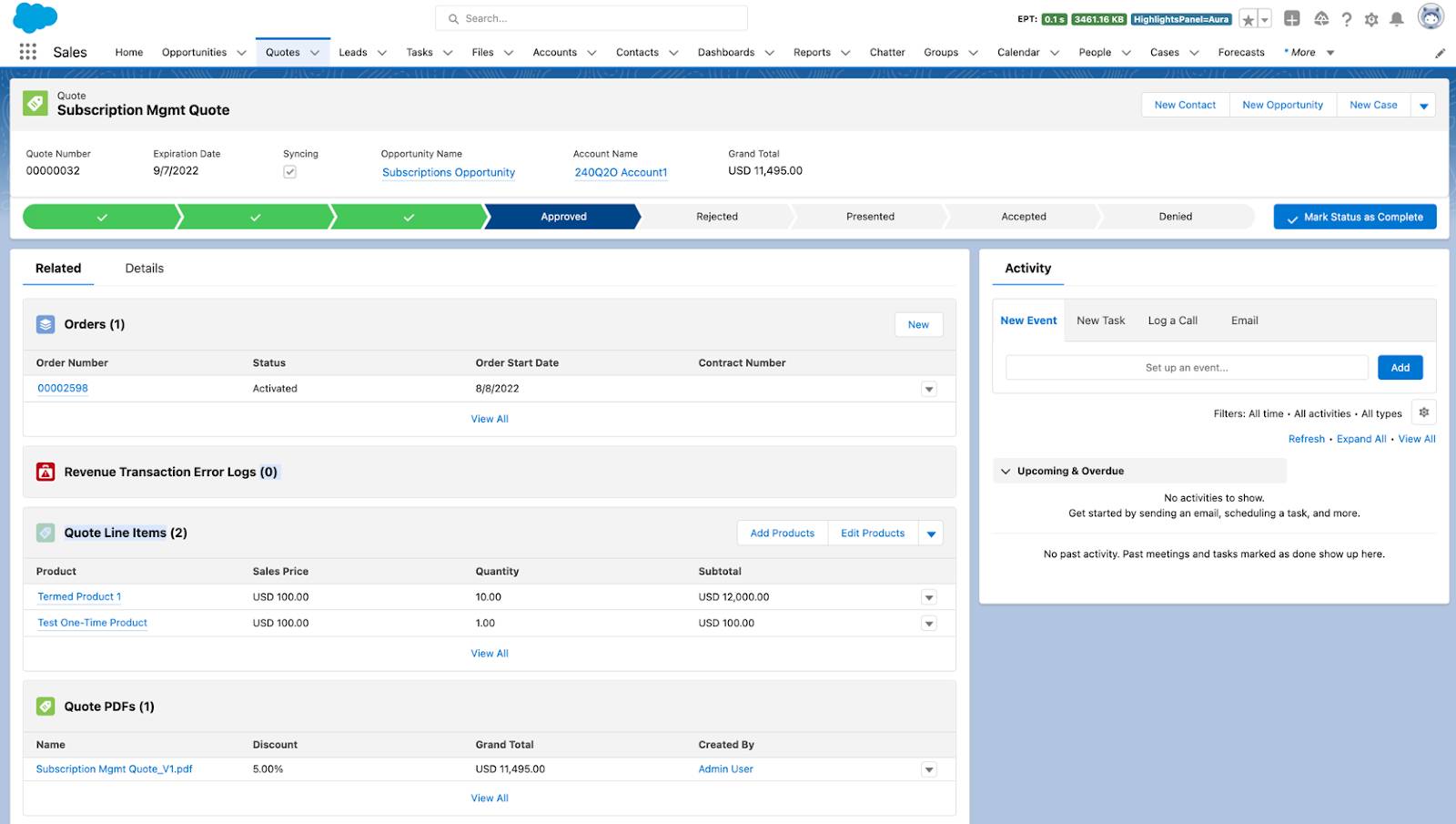Click the Revenue Transaction Error Logs icon
The width and height of the screenshot is (1456, 824).
[x=45, y=472]
